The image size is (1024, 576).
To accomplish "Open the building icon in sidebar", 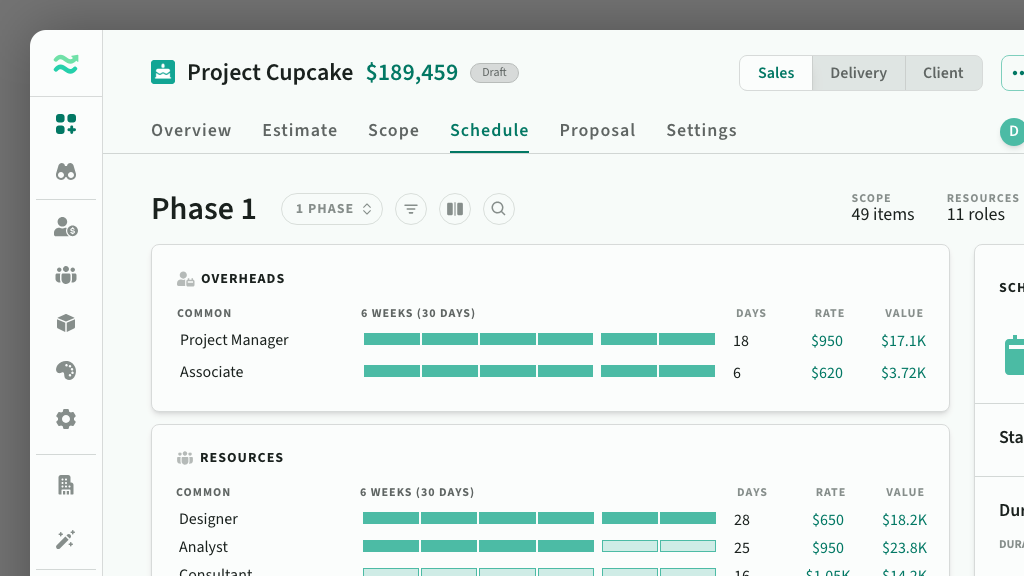I will pyautogui.click(x=66, y=485).
